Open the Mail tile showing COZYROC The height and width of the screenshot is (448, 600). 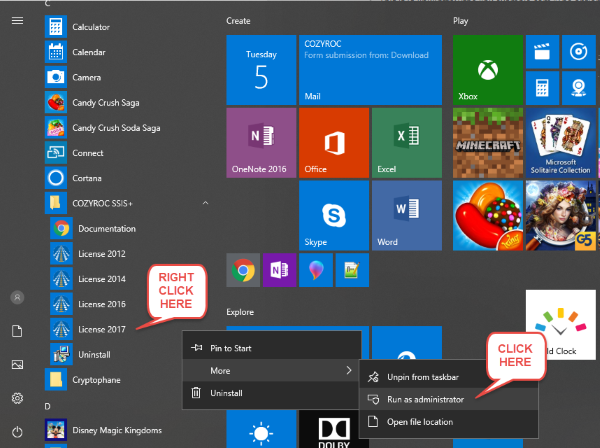(370, 70)
